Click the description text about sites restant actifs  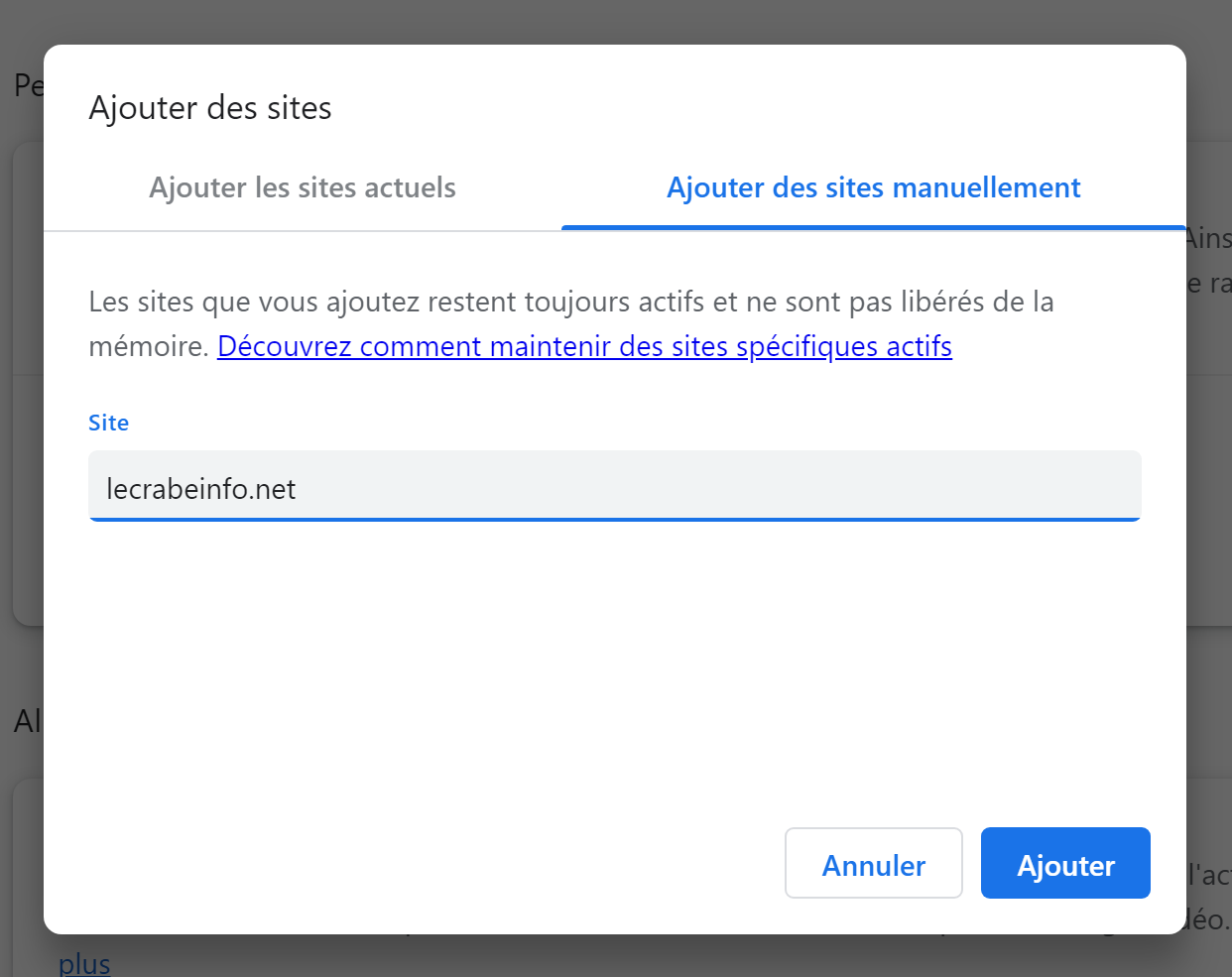point(570,323)
